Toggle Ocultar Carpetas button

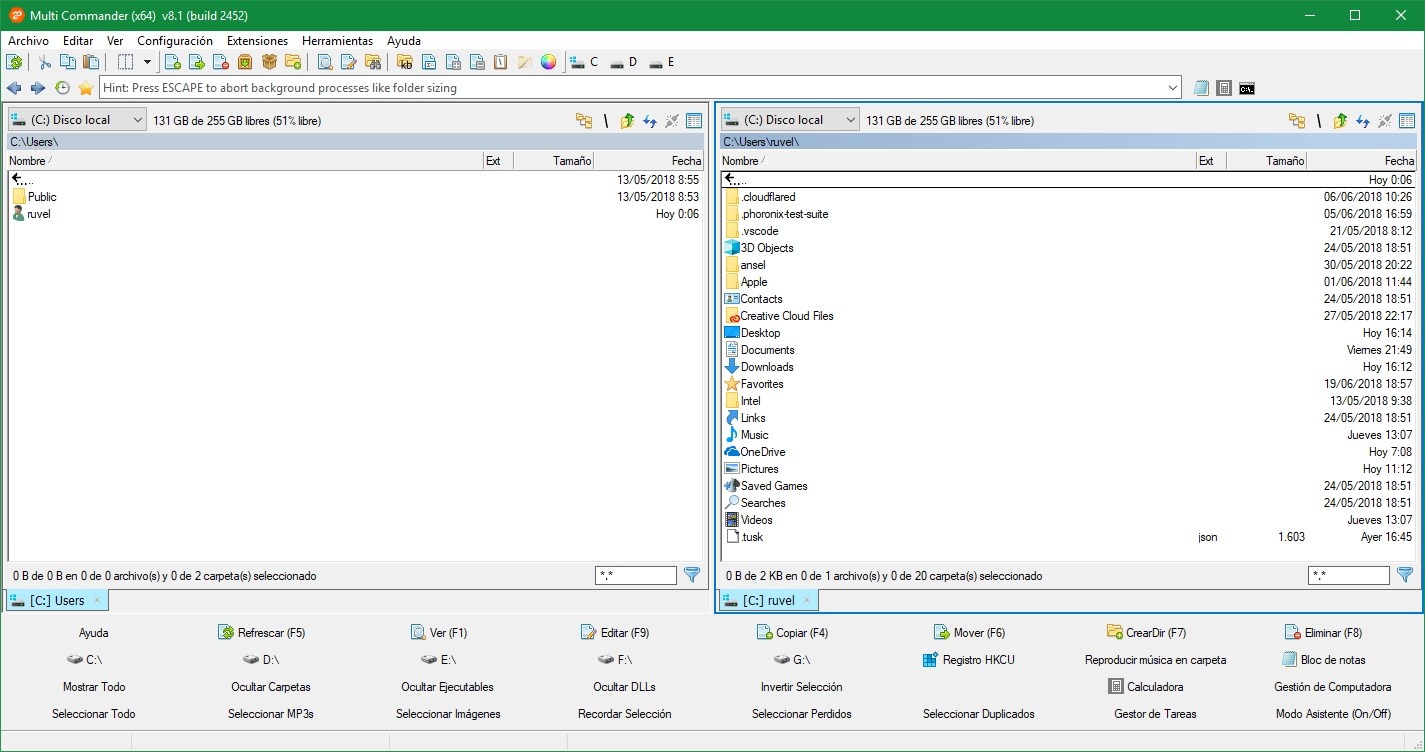pyautogui.click(x=270, y=687)
